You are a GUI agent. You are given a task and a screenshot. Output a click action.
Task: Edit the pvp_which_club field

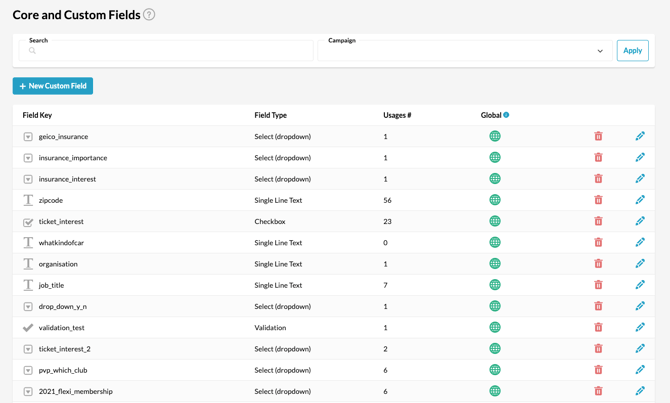(x=640, y=370)
